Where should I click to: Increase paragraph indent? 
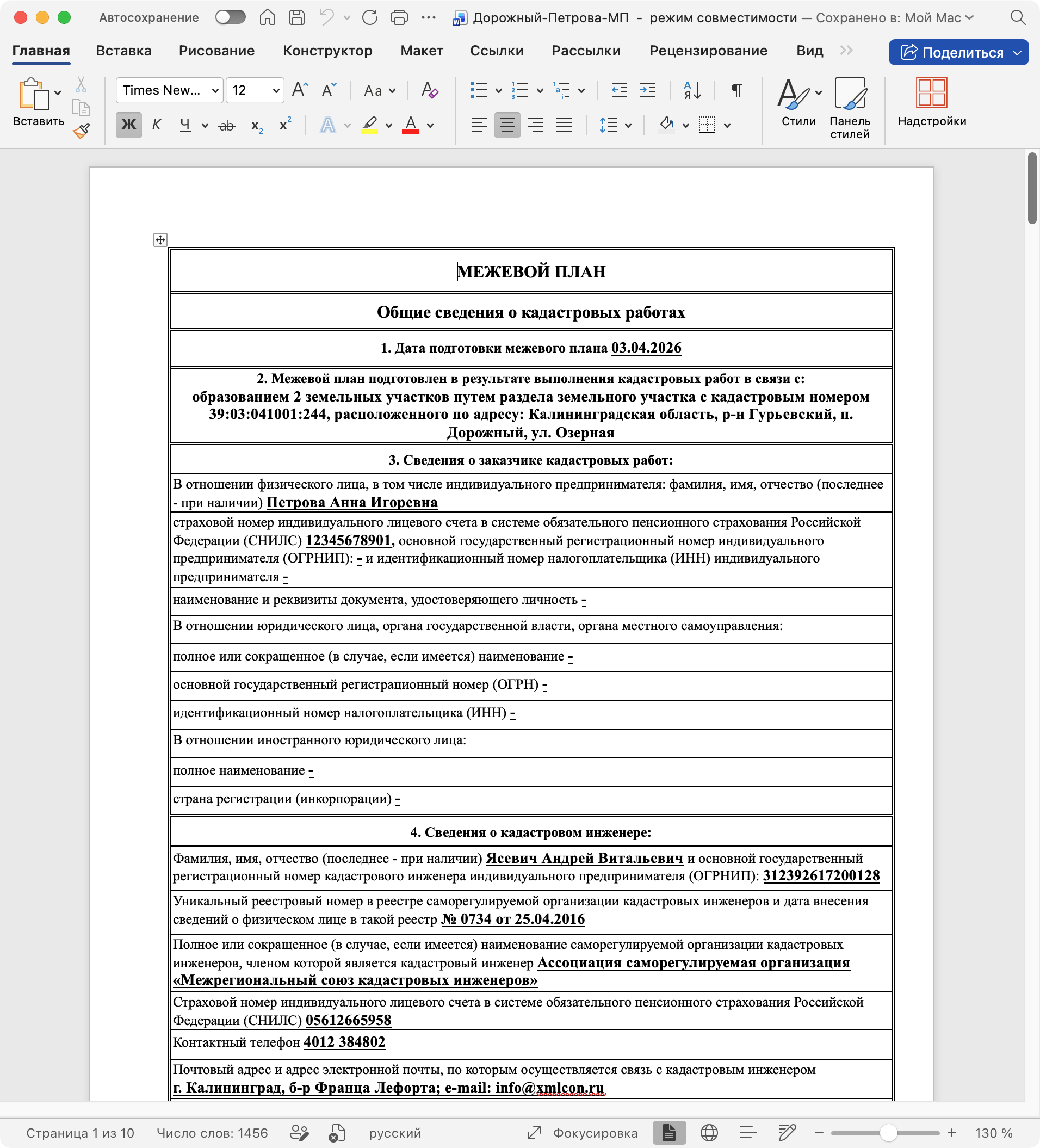648,90
